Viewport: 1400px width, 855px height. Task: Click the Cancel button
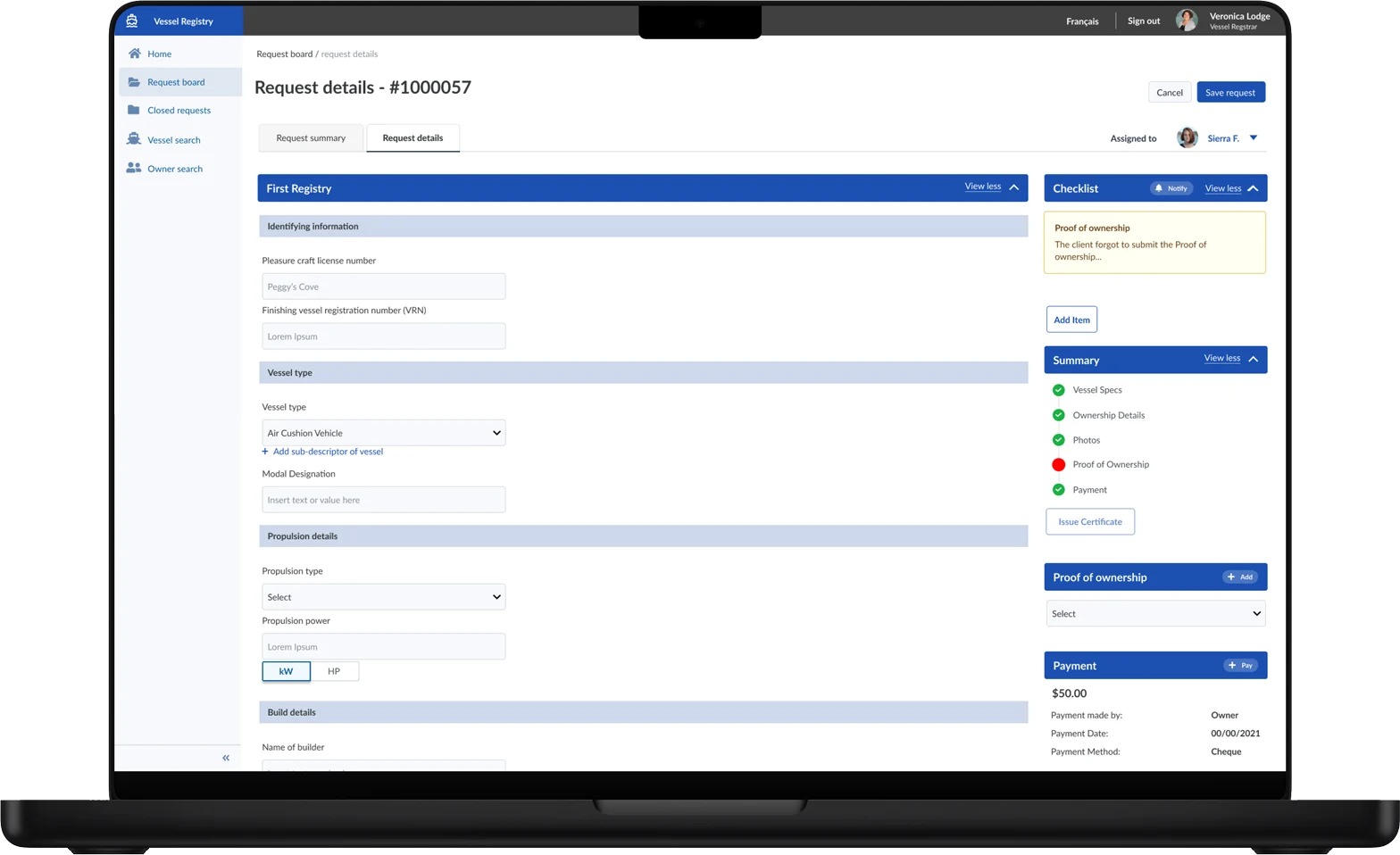(1170, 92)
